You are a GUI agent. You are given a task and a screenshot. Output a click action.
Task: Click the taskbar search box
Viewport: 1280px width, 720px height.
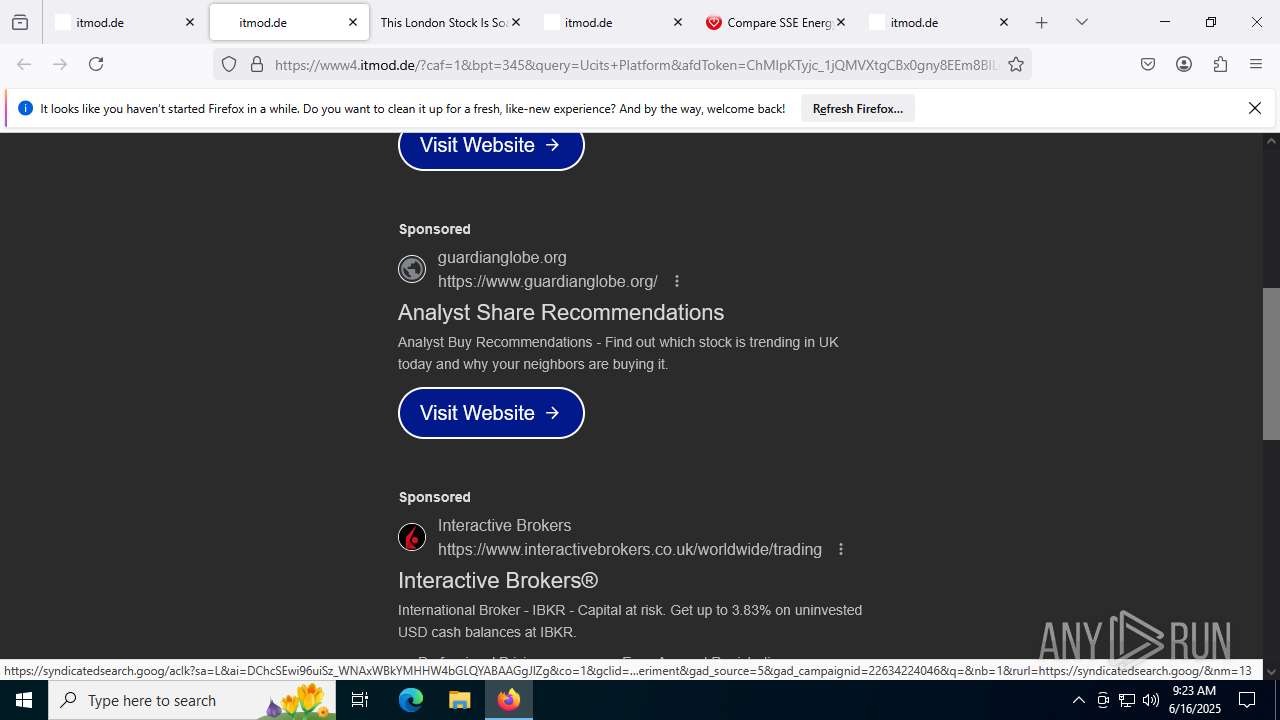pyautogui.click(x=192, y=700)
